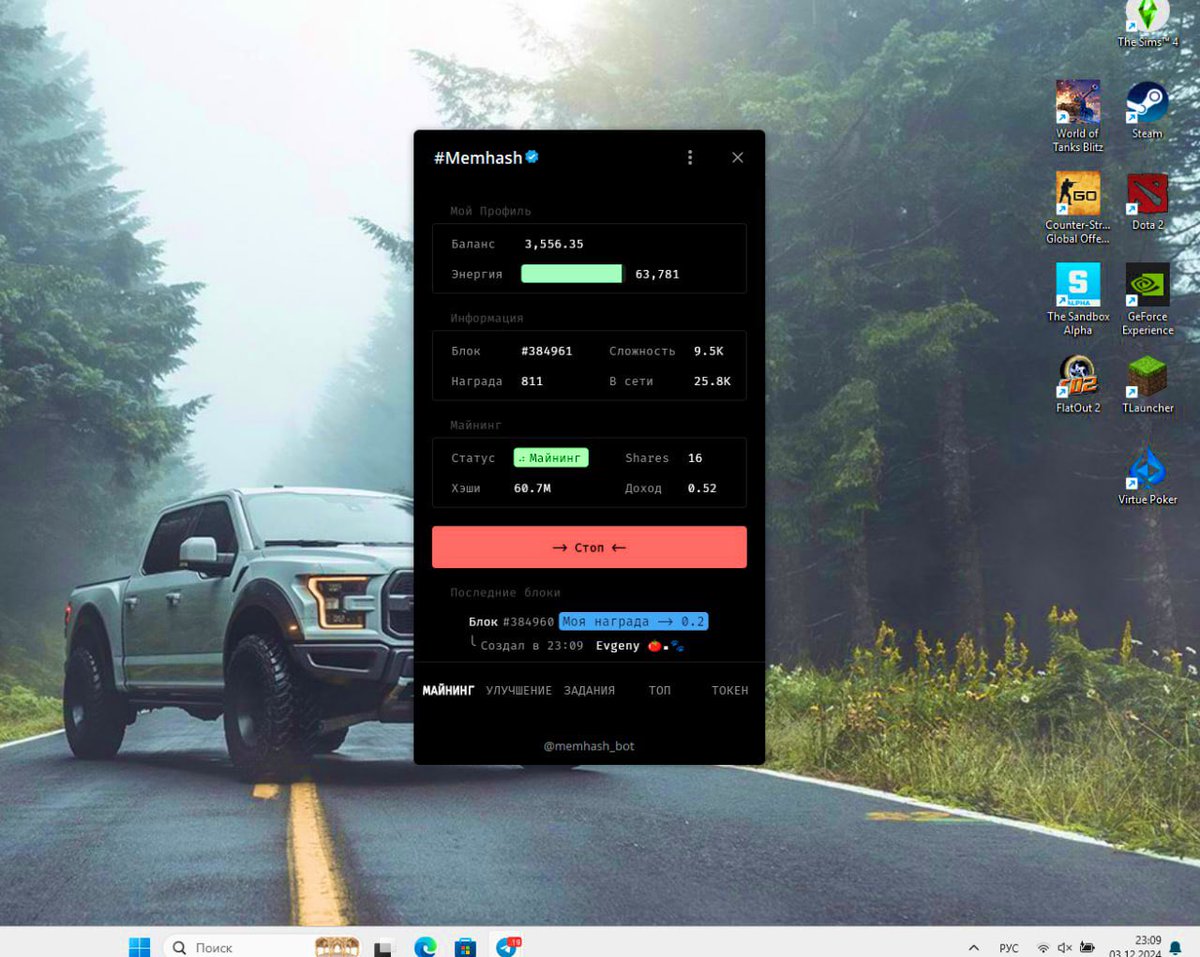Open the notification bell icon
The width and height of the screenshot is (1200, 957).
[x=1176, y=947]
